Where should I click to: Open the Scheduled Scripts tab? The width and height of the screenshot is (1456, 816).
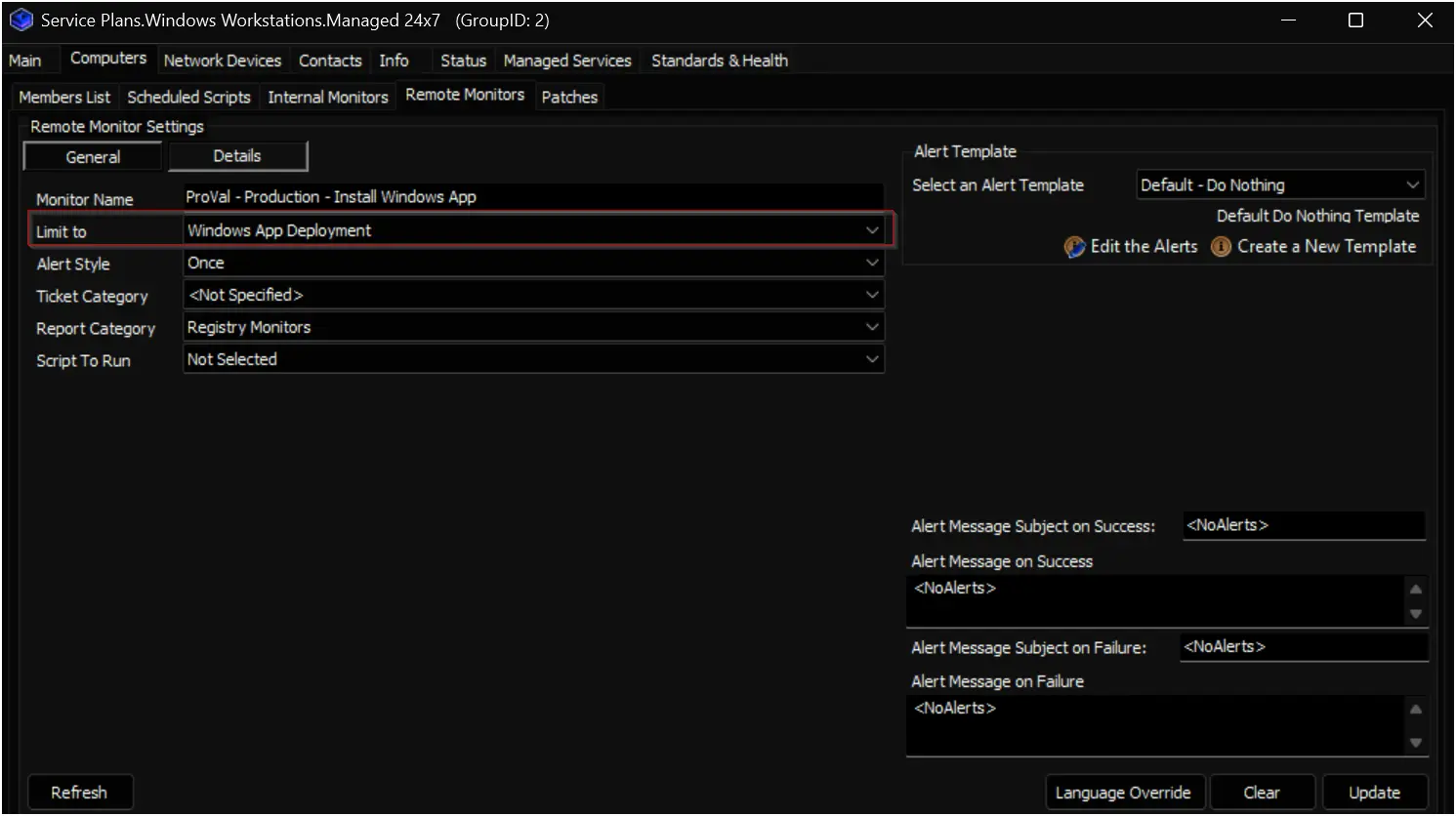click(188, 97)
